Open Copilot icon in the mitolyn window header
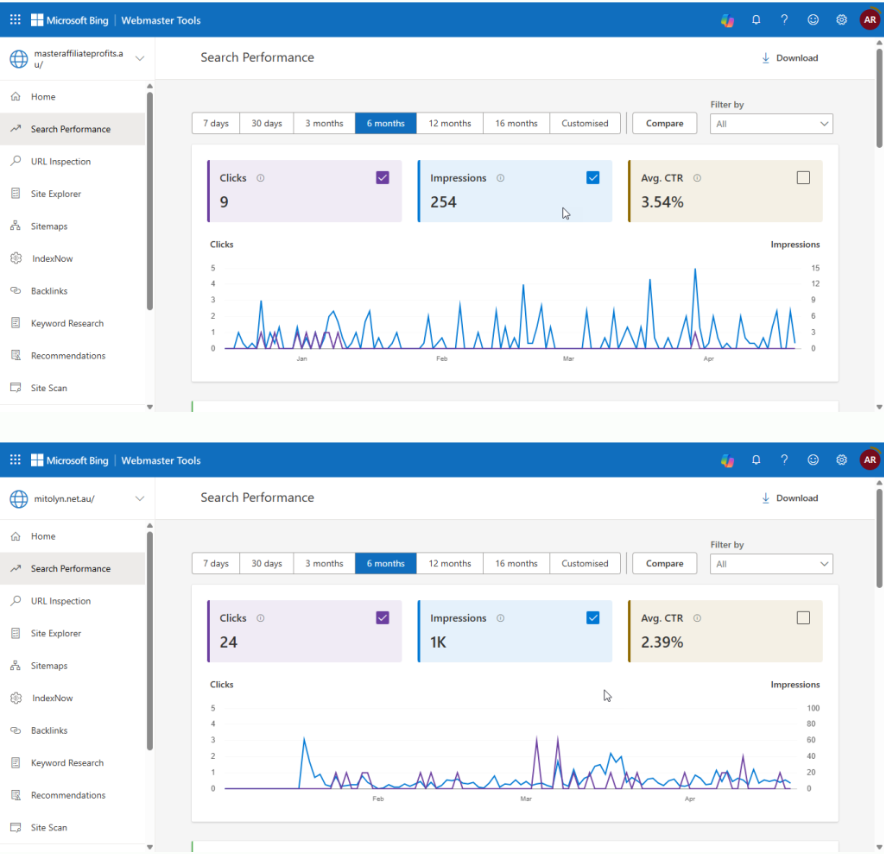Viewport: 884px width, 854px height. [727, 461]
